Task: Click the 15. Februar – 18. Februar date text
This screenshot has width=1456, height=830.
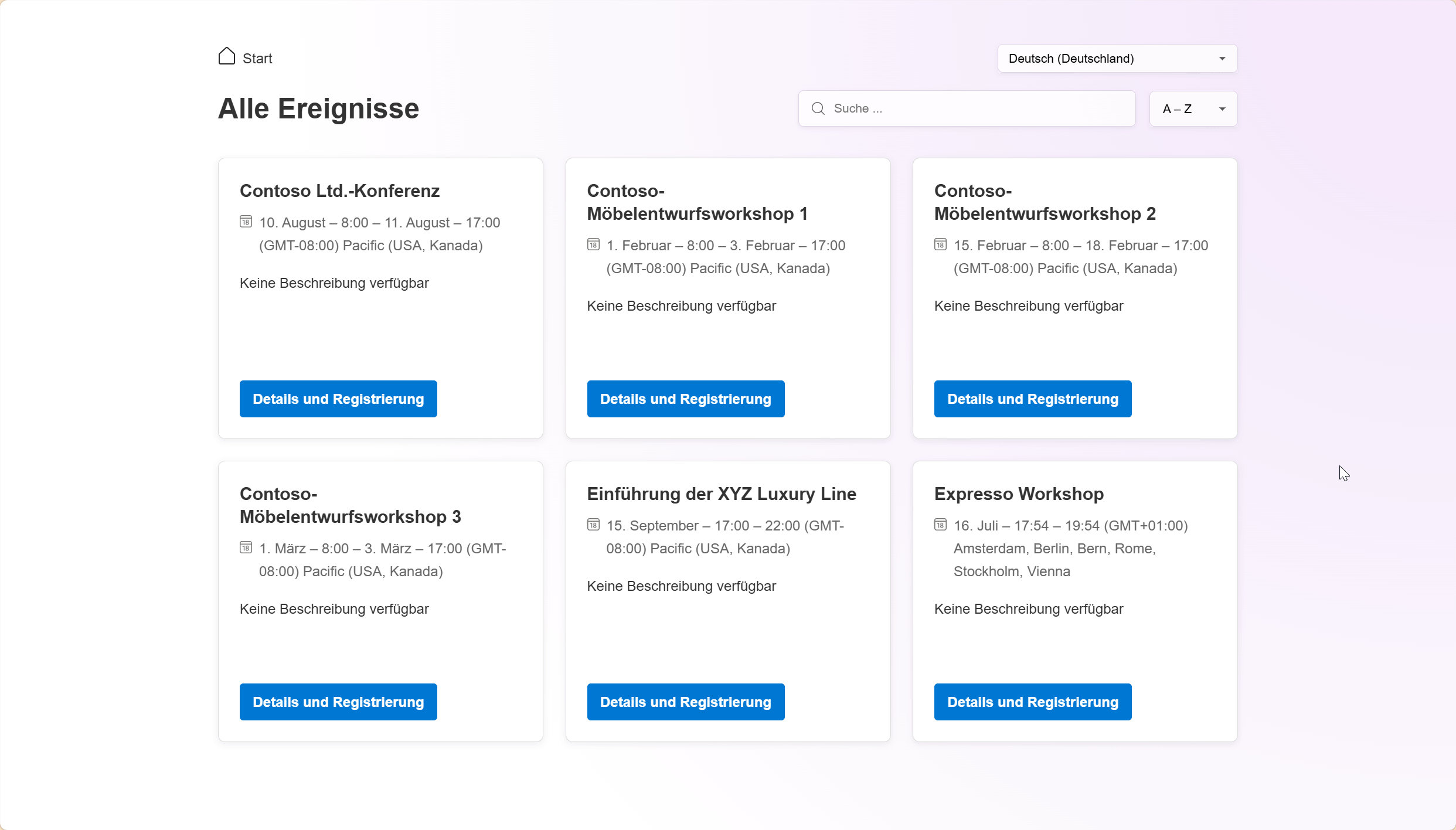Action: 1081,257
